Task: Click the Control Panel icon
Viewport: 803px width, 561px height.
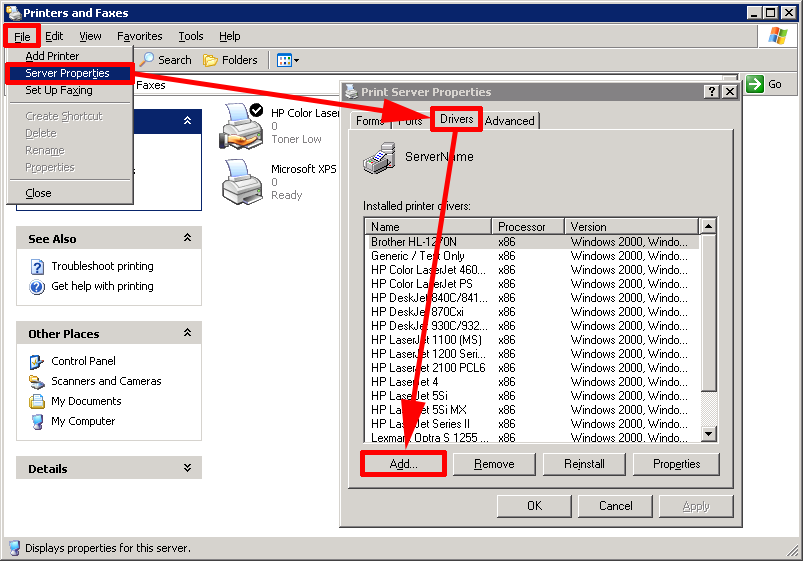Action: click(x=37, y=362)
